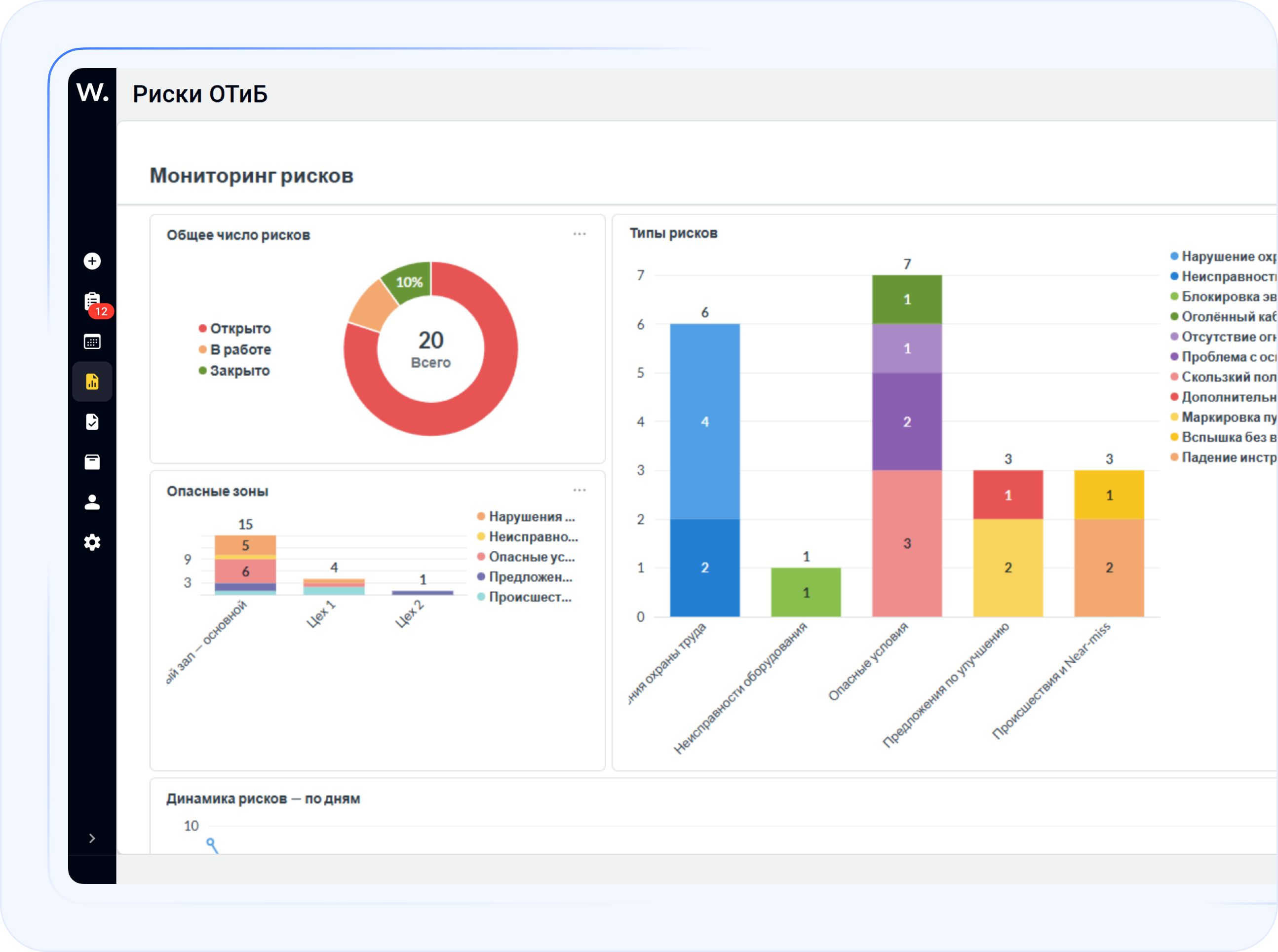Toggle the Неисправно... legend entry in Опасные зоны
This screenshot has width=1278, height=952.
528,536
